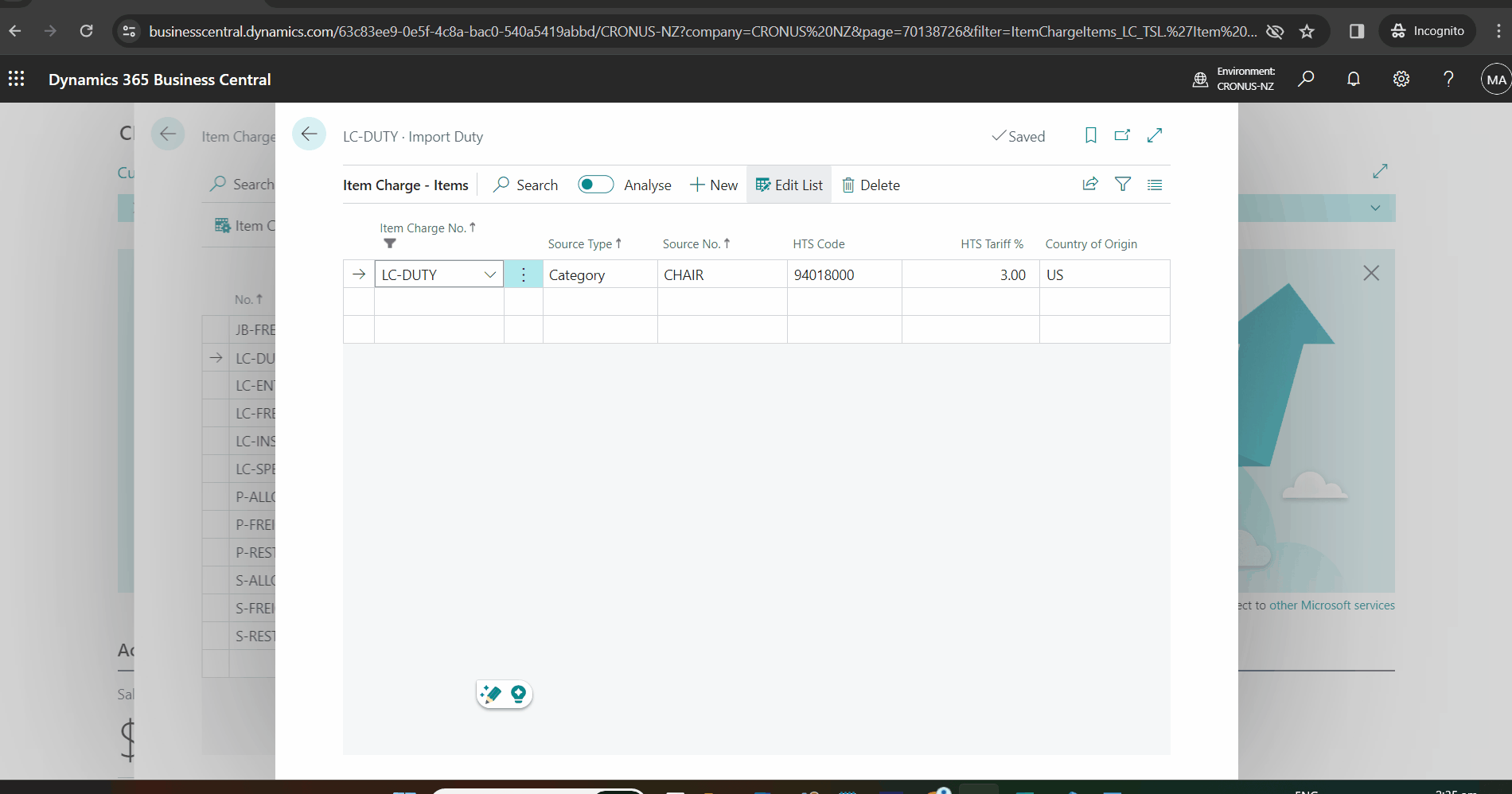Screen dimensions: 1512x794
Task: Open the Share options for the list
Action: tap(1089, 184)
